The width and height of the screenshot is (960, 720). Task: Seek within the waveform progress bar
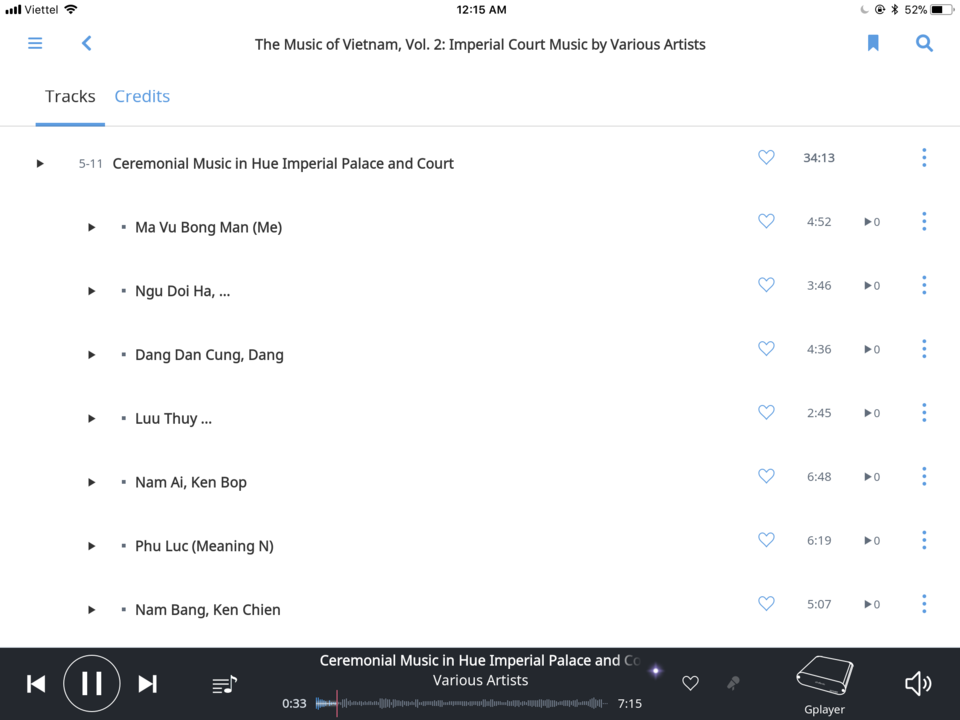(x=462, y=703)
